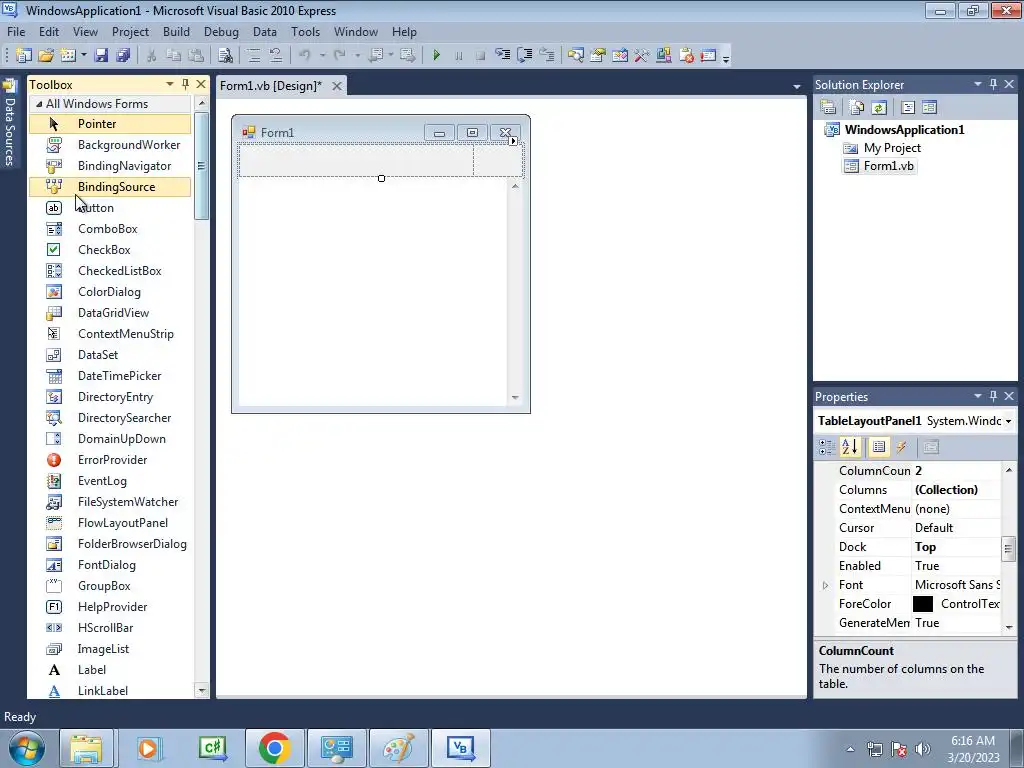Image resolution: width=1024 pixels, height=768 pixels.
Task: Open the Build menu
Action: coord(176,31)
